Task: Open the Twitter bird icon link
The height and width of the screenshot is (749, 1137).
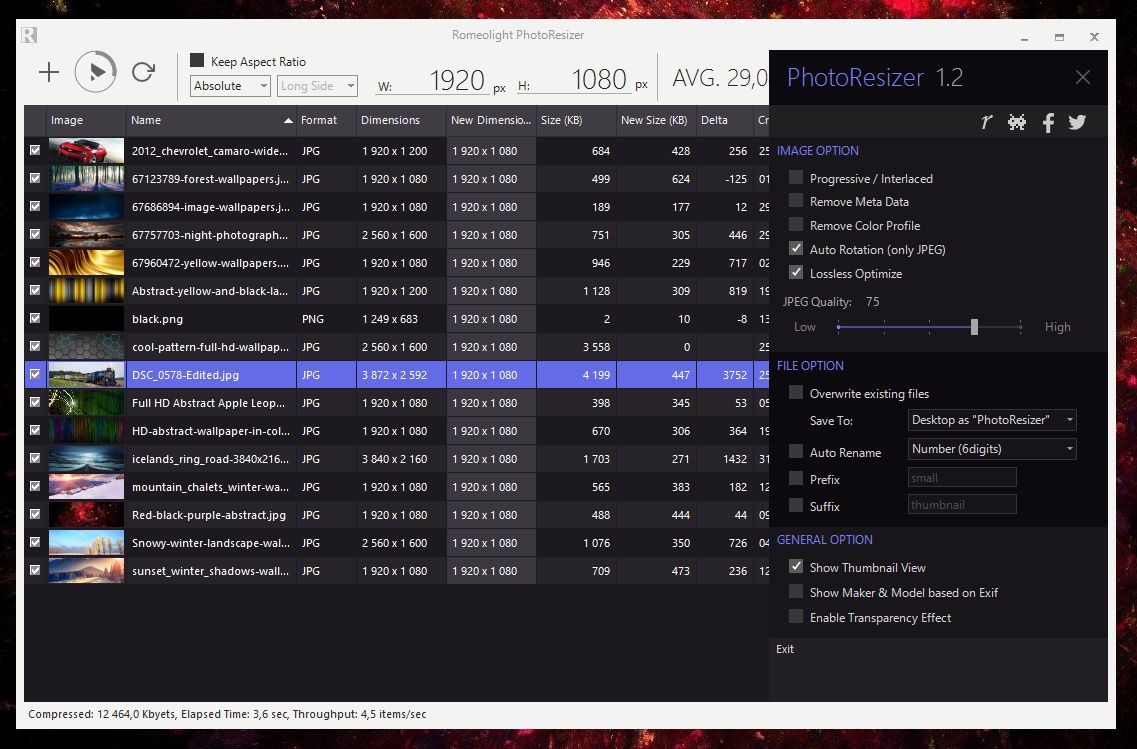Action: [1078, 122]
